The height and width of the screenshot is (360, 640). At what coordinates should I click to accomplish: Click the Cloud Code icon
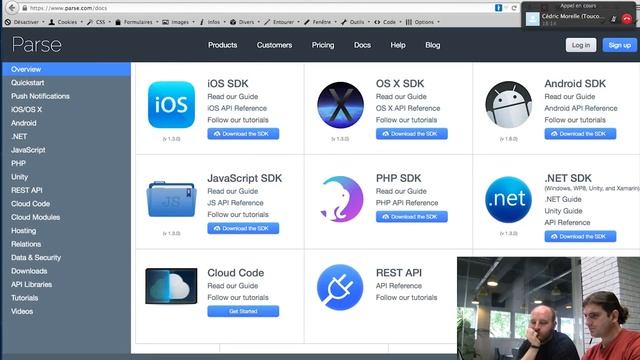[x=171, y=286]
